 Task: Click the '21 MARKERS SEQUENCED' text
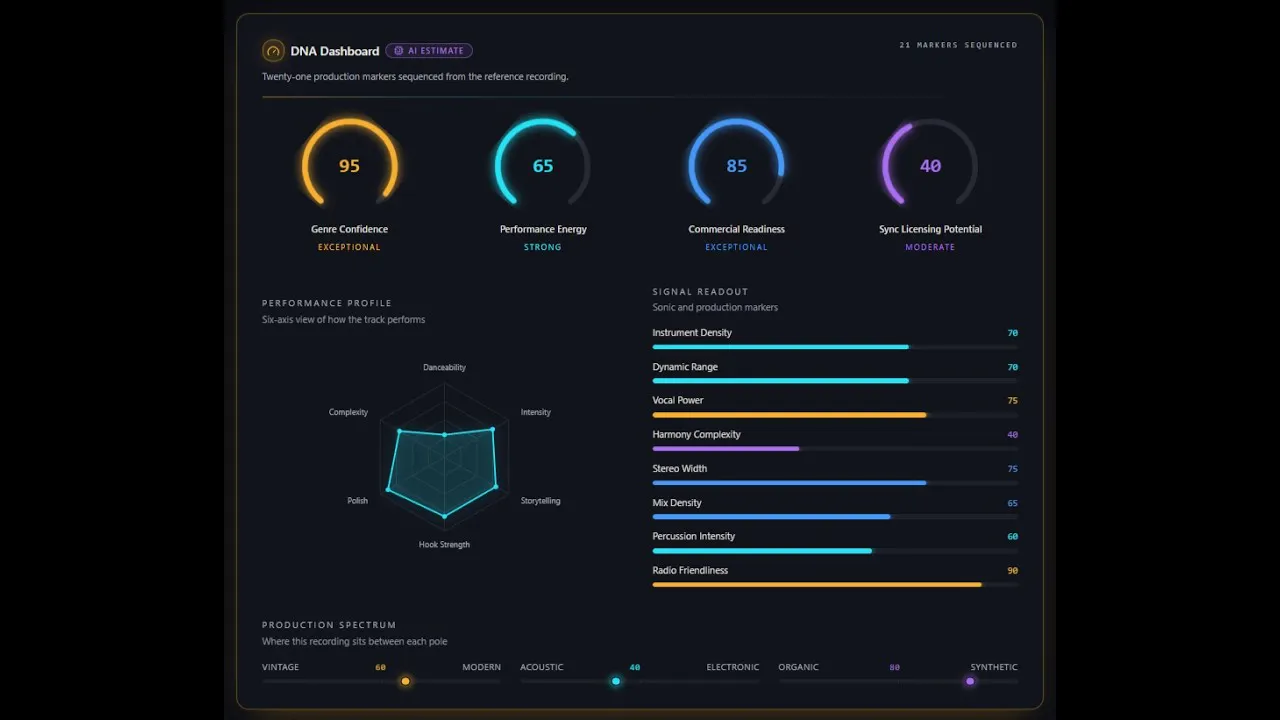point(958,45)
